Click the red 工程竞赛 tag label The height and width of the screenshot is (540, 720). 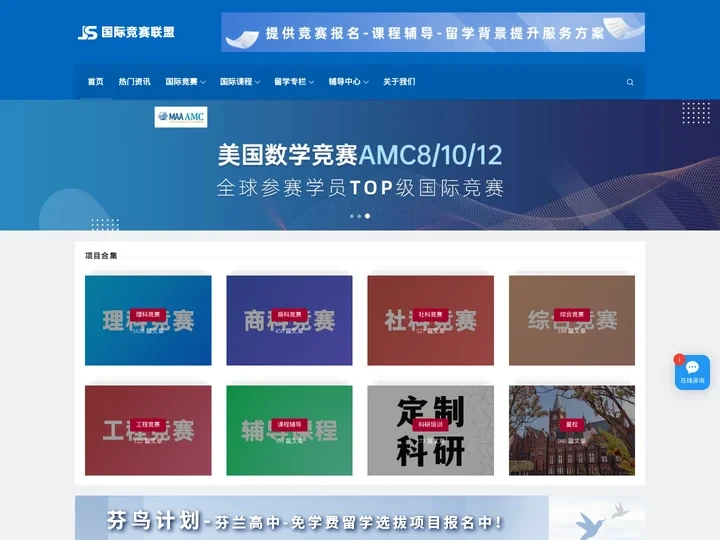[148, 424]
